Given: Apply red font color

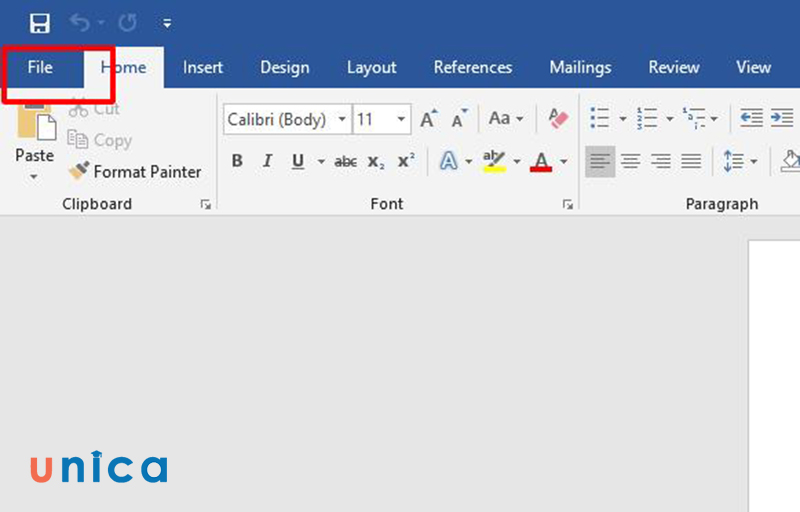Looking at the screenshot, I should [541, 161].
